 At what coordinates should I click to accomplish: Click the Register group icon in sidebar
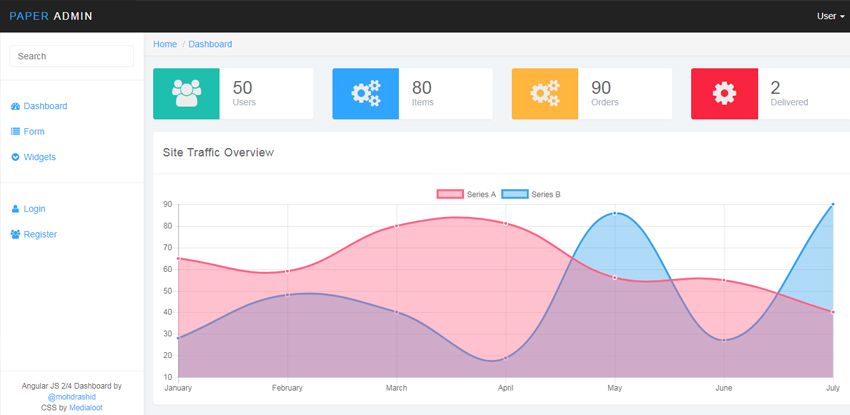click(x=15, y=234)
